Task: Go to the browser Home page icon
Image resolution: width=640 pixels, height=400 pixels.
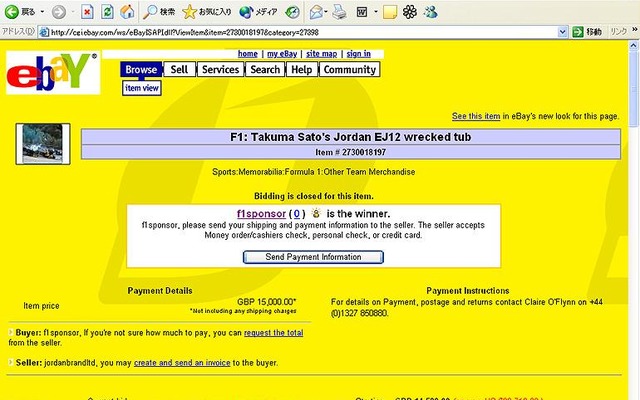Action: pyautogui.click(x=127, y=12)
